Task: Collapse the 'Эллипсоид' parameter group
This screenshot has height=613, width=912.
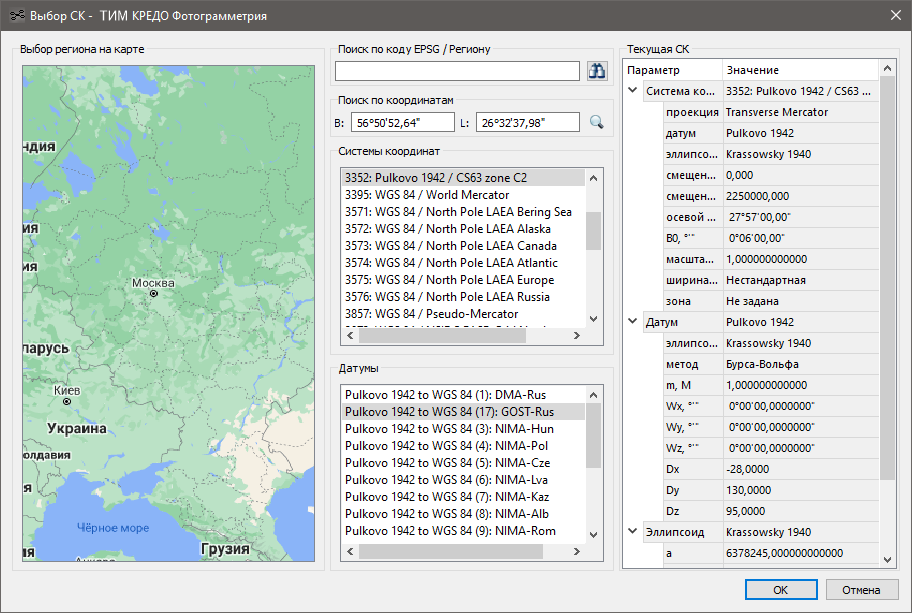Action: [x=633, y=532]
